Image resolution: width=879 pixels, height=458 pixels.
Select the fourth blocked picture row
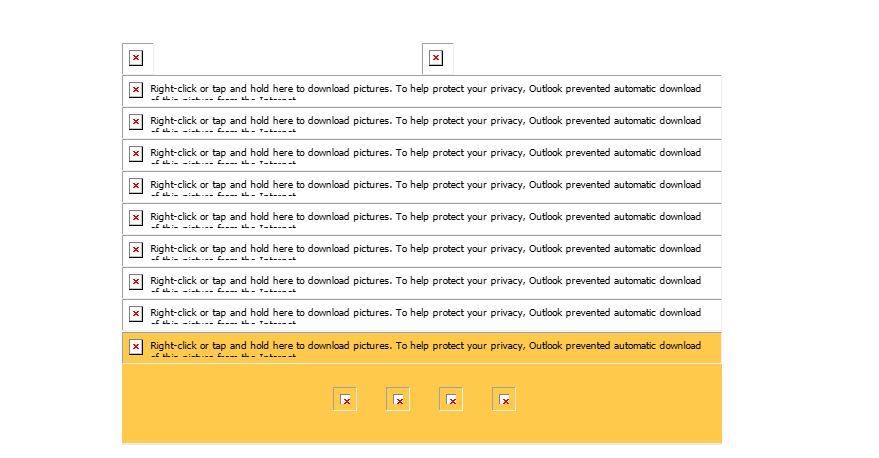425,186
